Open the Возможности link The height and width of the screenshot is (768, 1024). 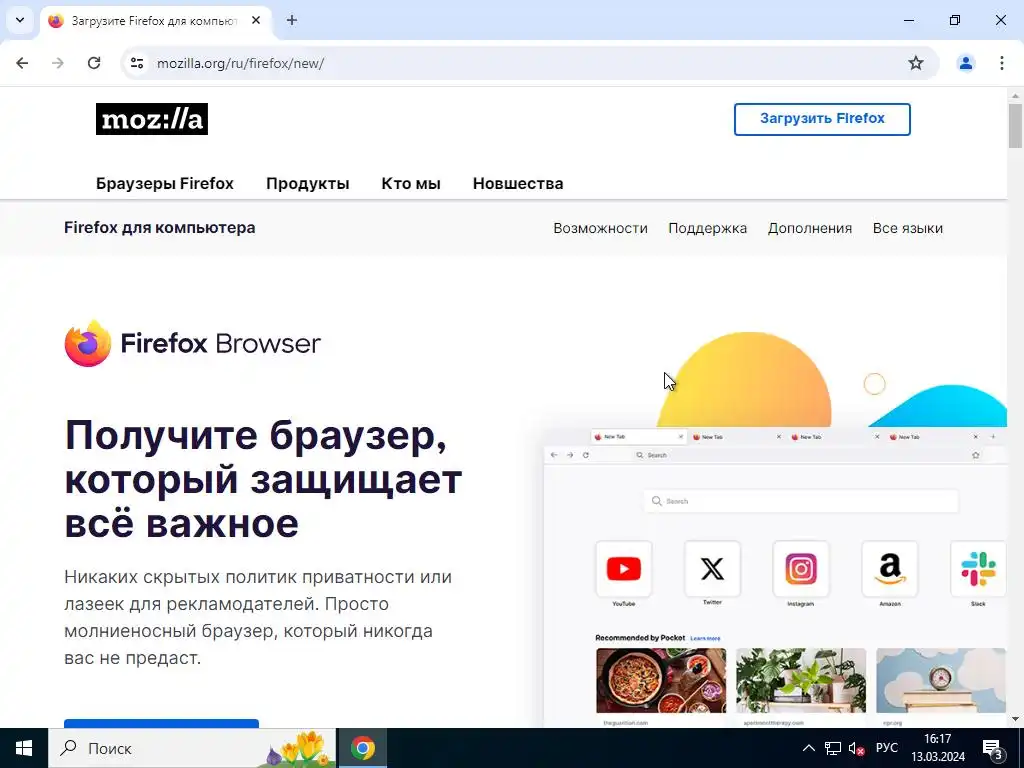(x=600, y=228)
